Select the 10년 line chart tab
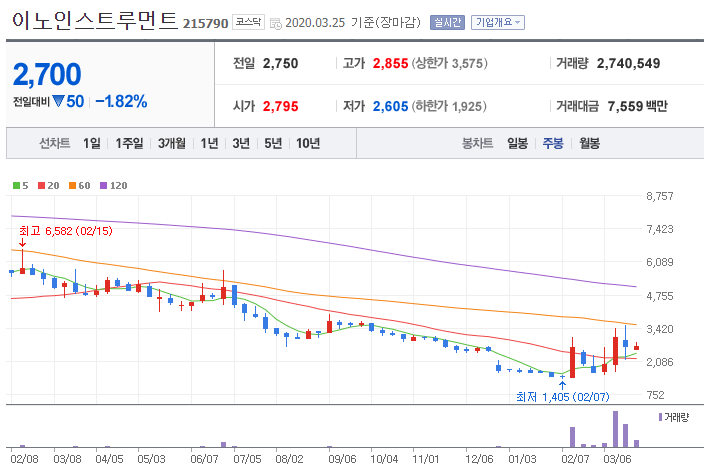704x472 pixels. click(x=308, y=143)
